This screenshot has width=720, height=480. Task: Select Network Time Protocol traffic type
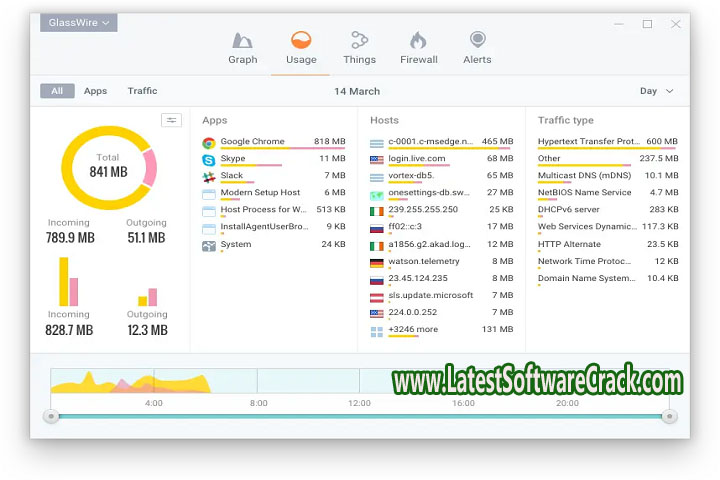608,263
